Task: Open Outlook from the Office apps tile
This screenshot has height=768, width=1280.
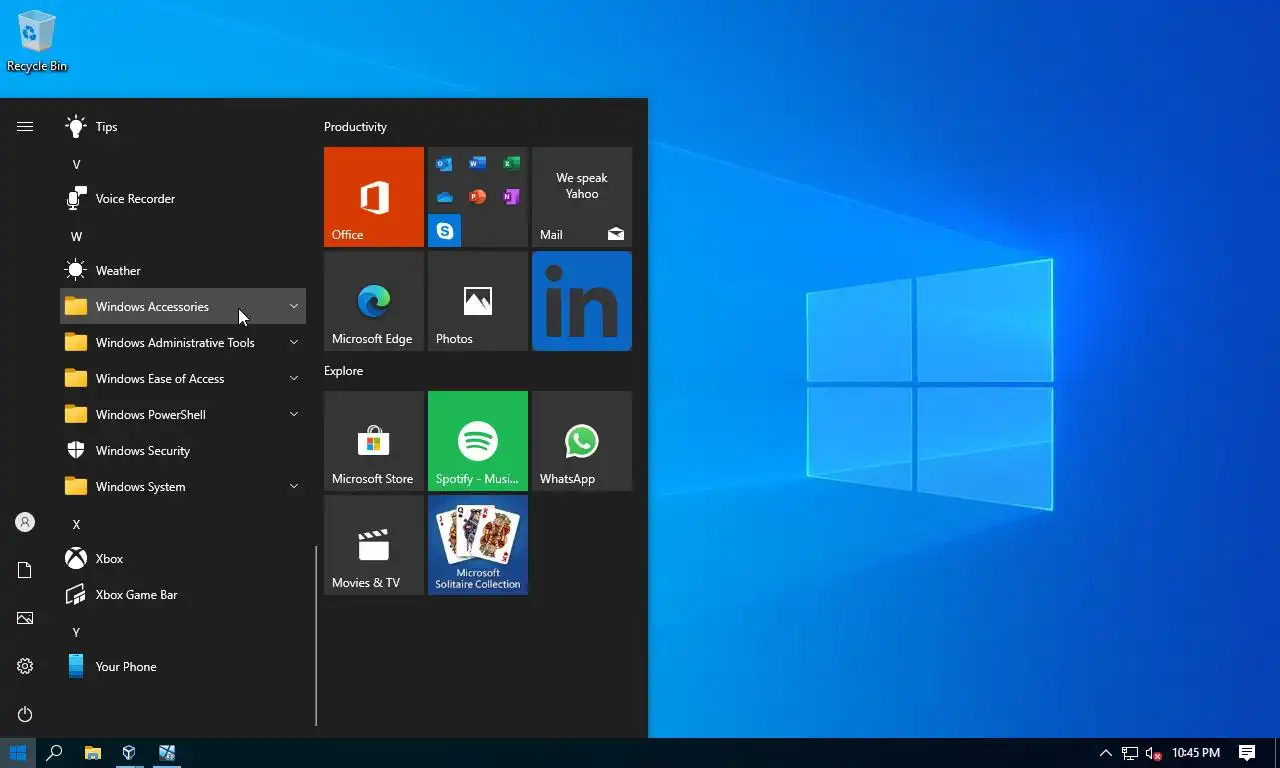Action: (x=444, y=163)
